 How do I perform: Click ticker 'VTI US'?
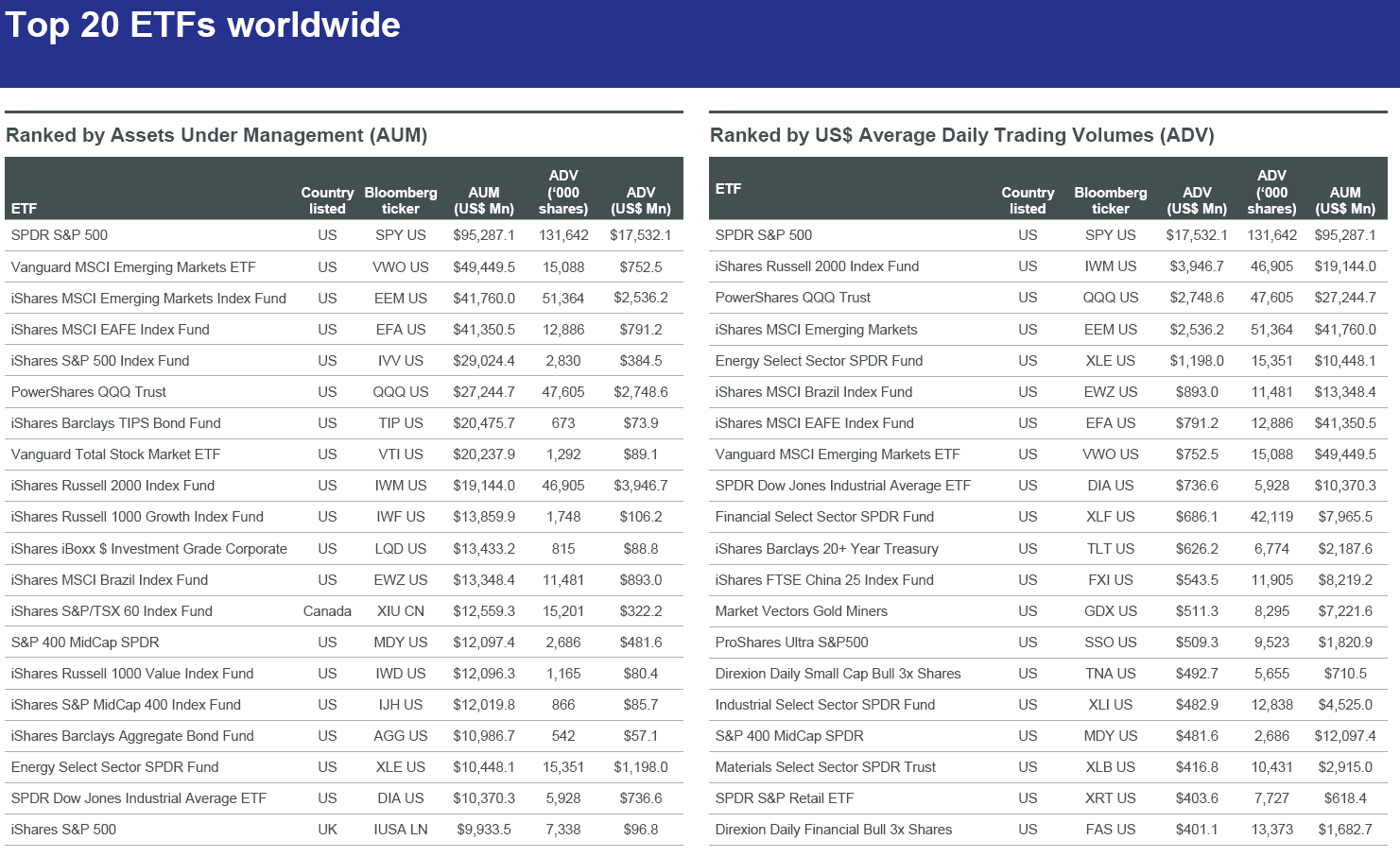point(401,454)
